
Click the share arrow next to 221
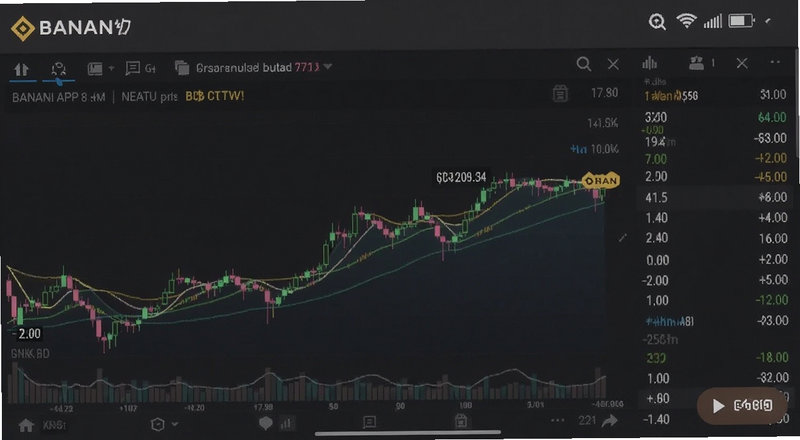[x=610, y=421]
